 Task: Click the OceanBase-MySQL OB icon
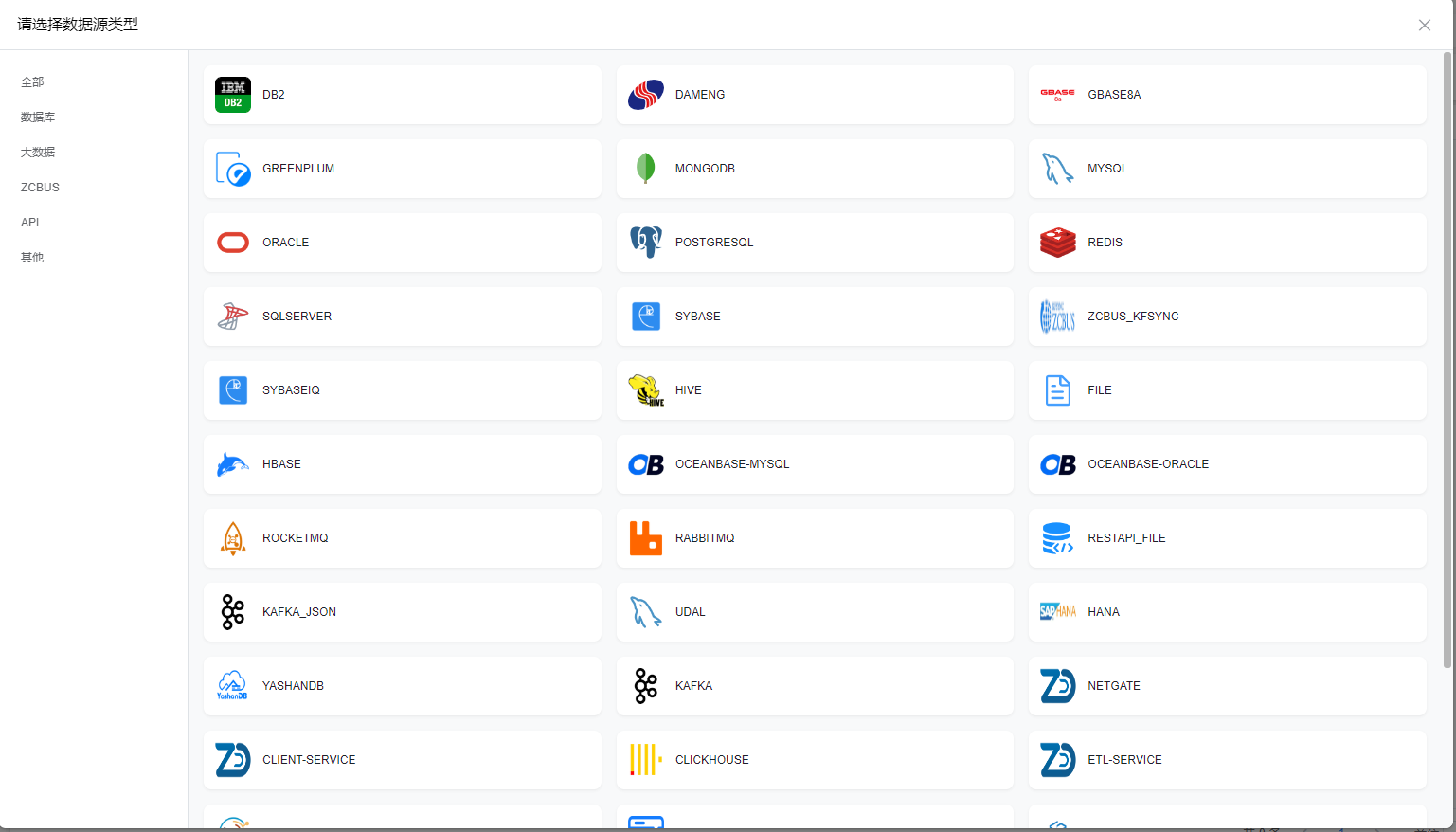(645, 464)
